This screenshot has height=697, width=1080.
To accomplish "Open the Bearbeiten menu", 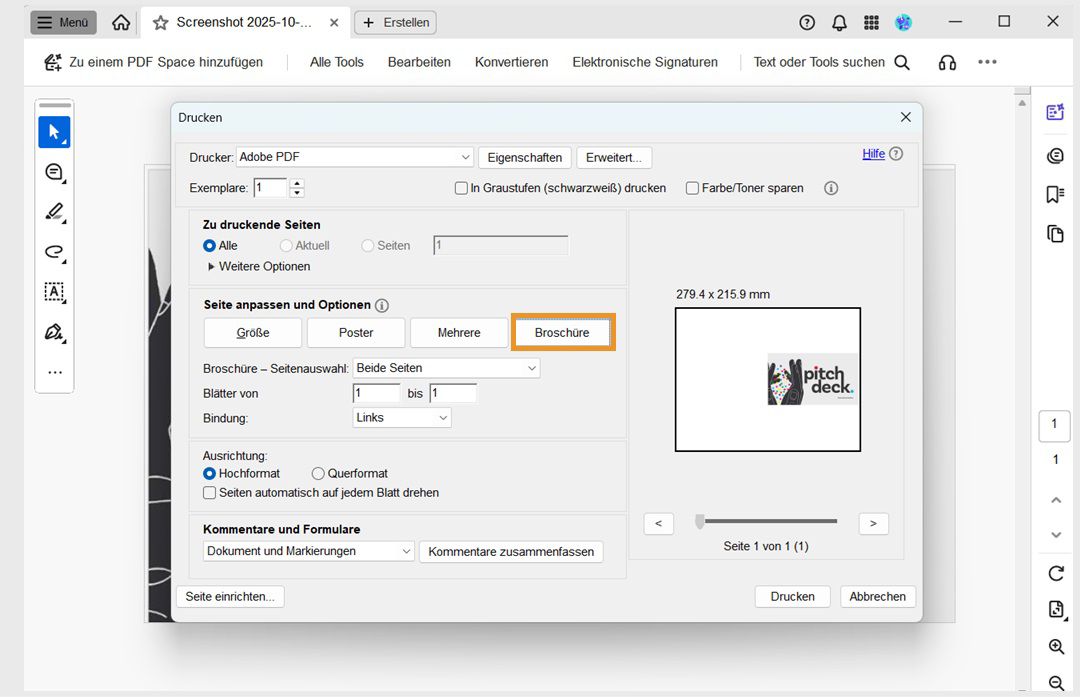I will [419, 63].
